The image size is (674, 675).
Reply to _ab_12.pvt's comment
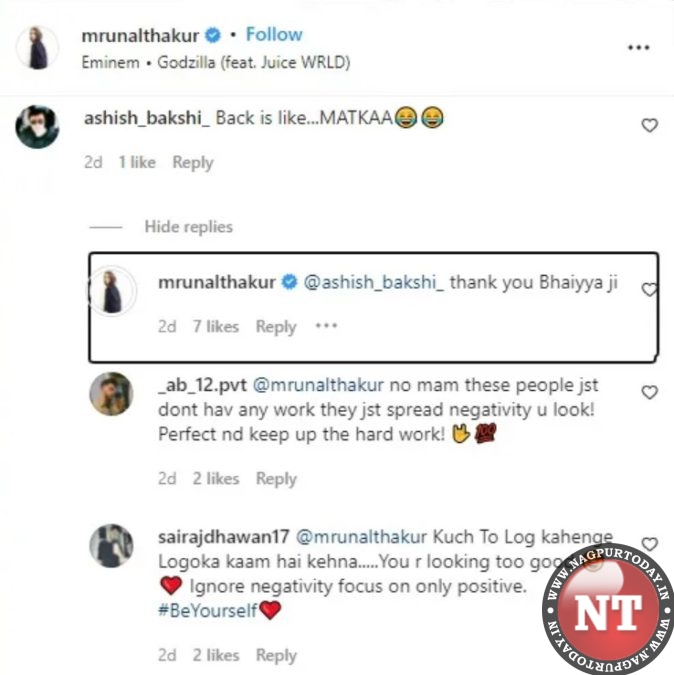coord(276,479)
